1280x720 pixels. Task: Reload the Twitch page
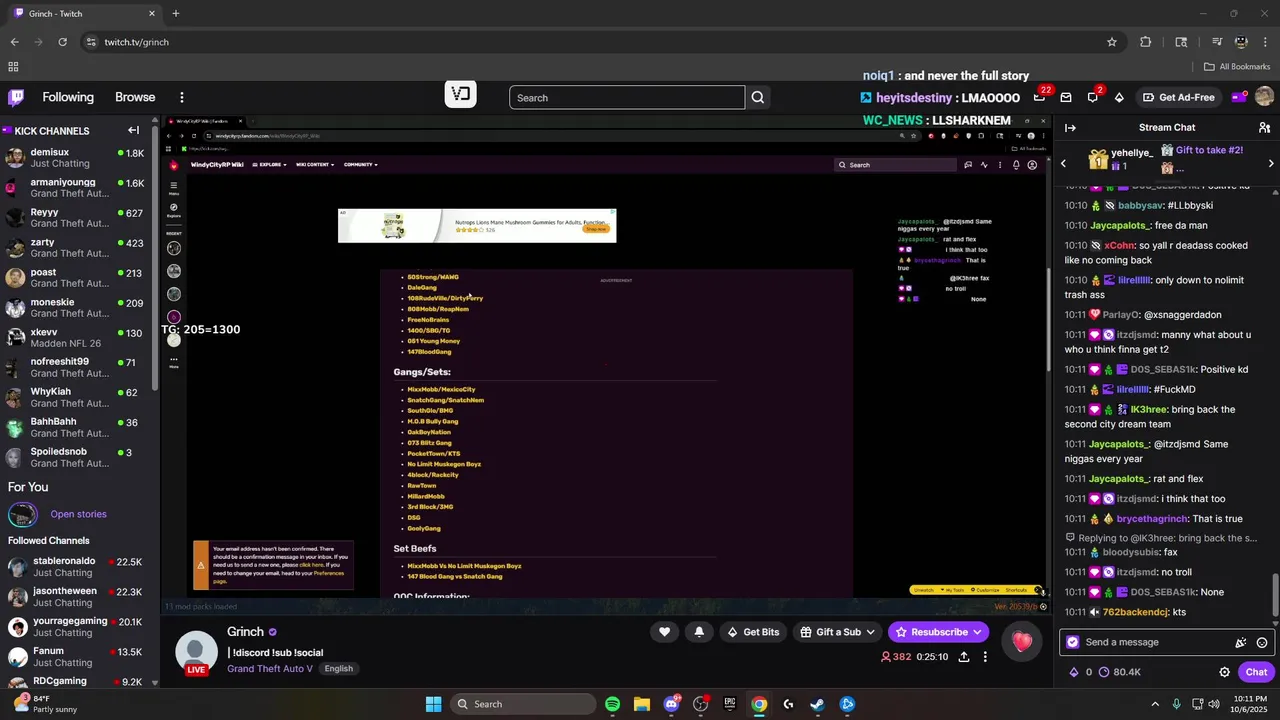[62, 42]
